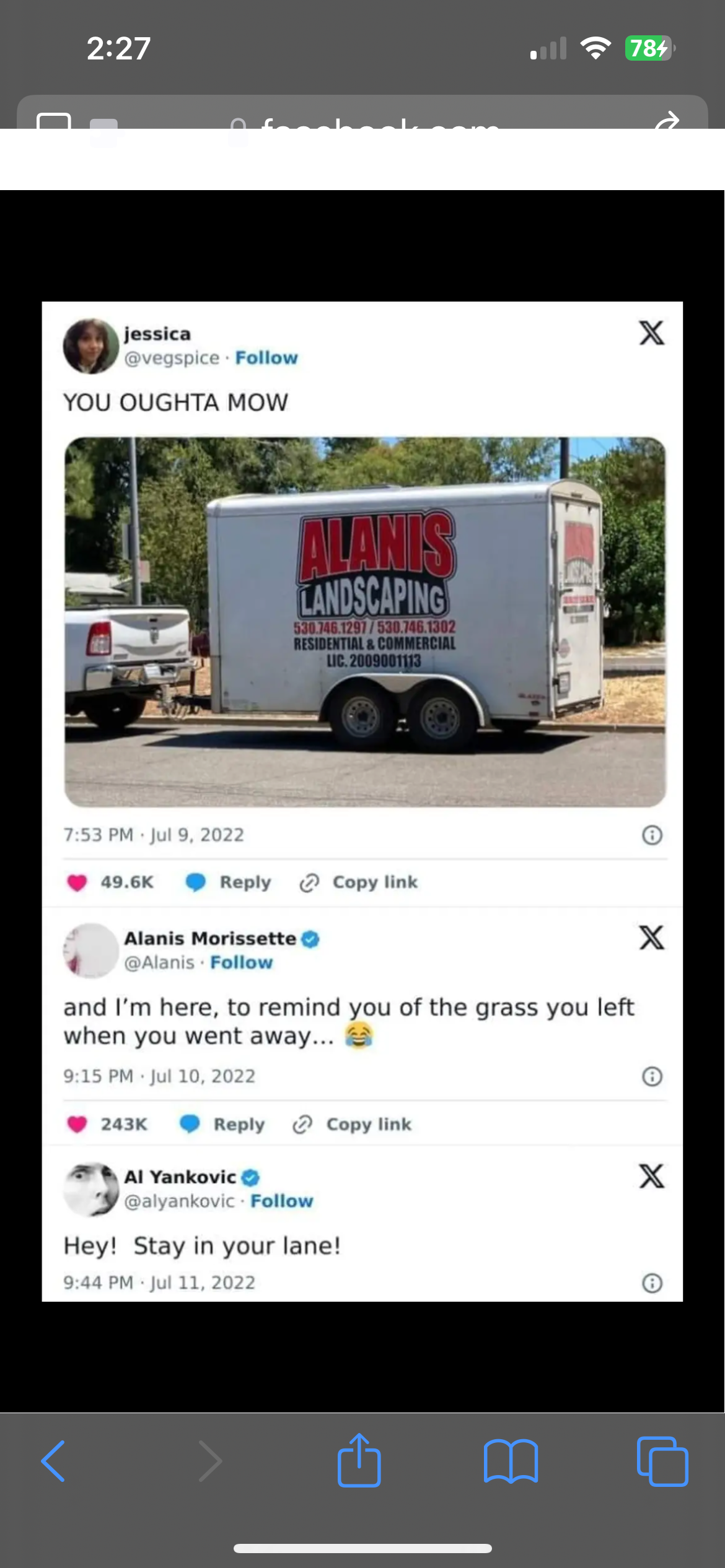Image resolution: width=725 pixels, height=1568 pixels.
Task: Tap the info icon beside Jul 10, 2022
Action: (x=652, y=1076)
